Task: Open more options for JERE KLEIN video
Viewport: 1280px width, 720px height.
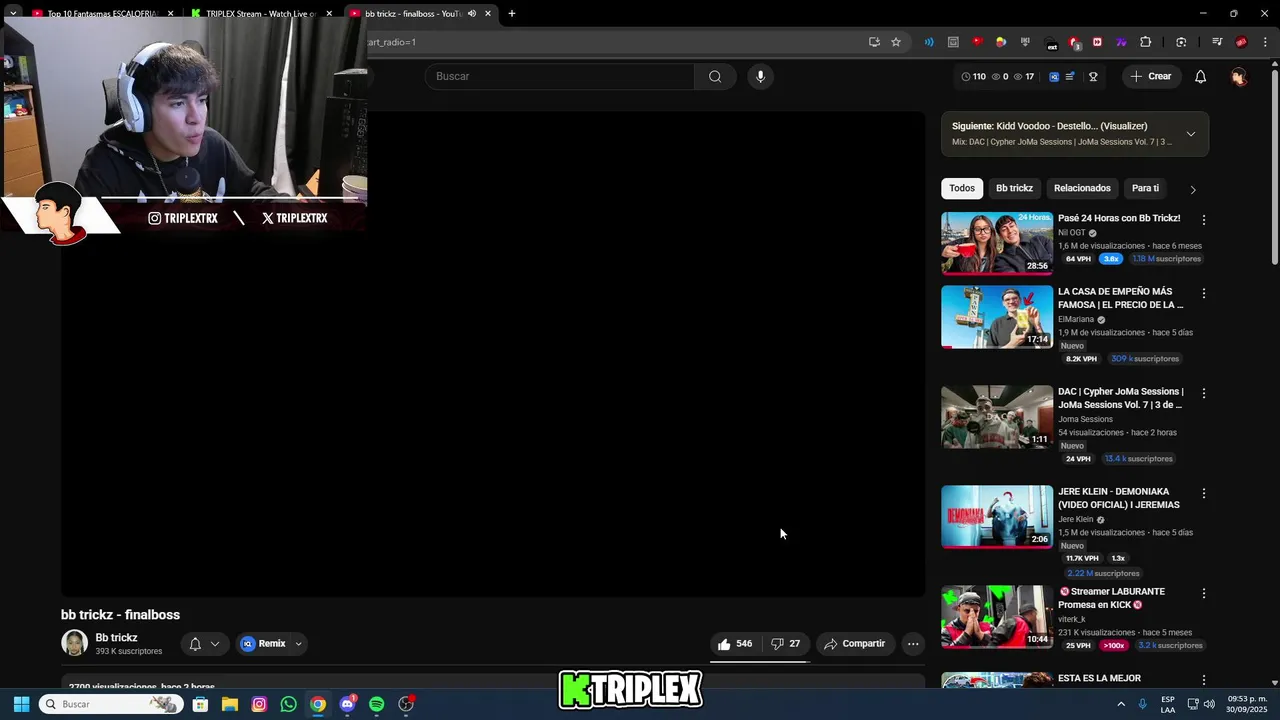Action: click(1203, 493)
